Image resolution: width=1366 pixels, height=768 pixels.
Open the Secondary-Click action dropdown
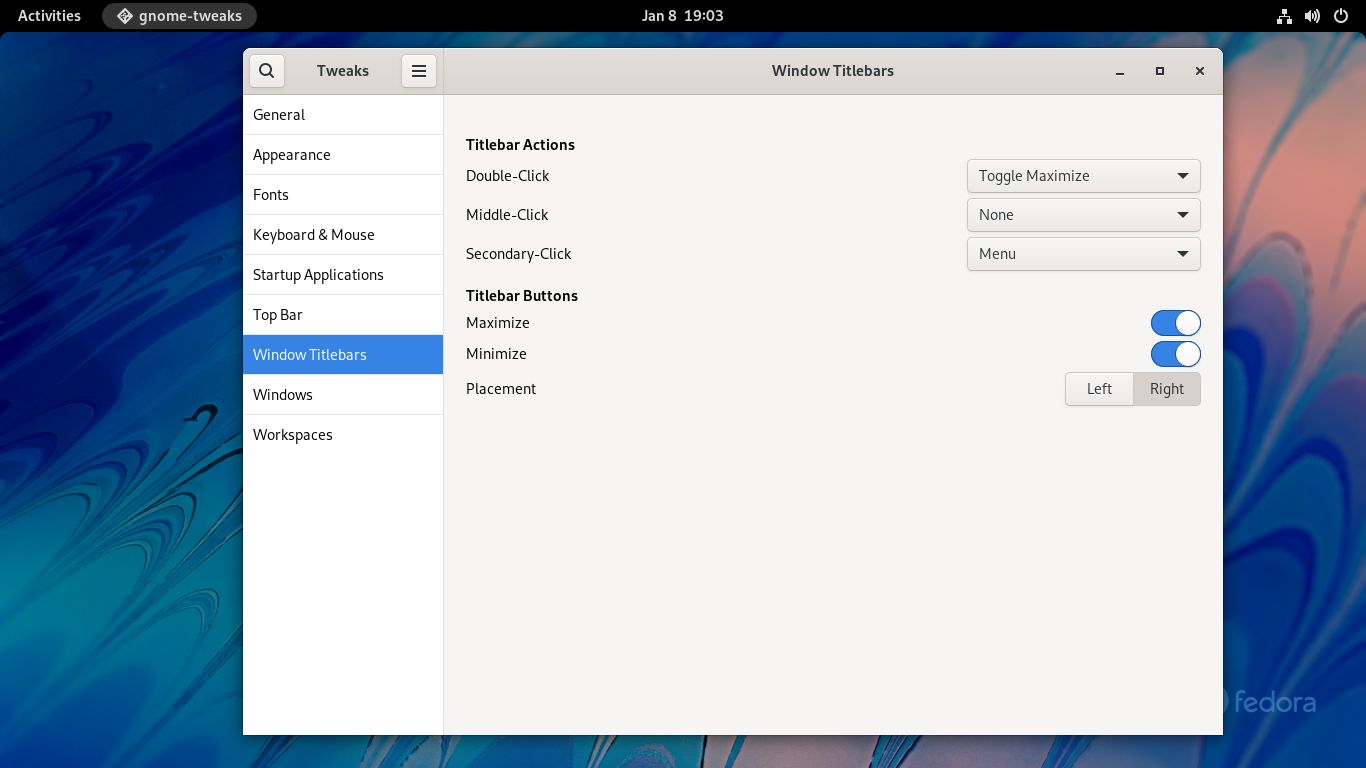1084,254
